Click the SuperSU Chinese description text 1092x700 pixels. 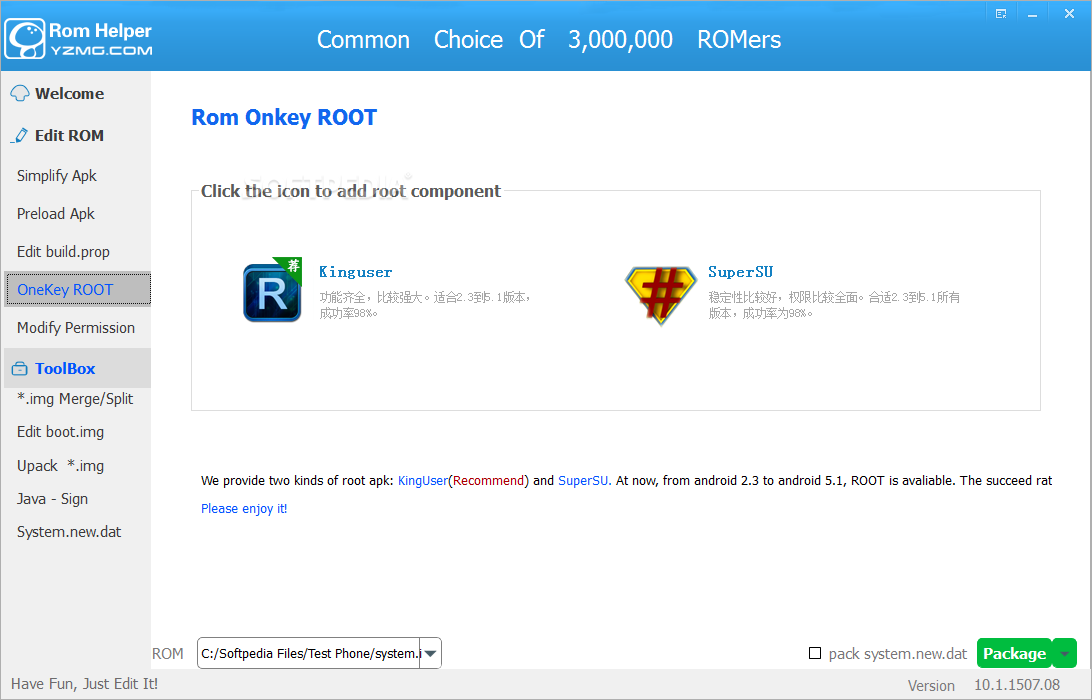pyautogui.click(x=834, y=305)
